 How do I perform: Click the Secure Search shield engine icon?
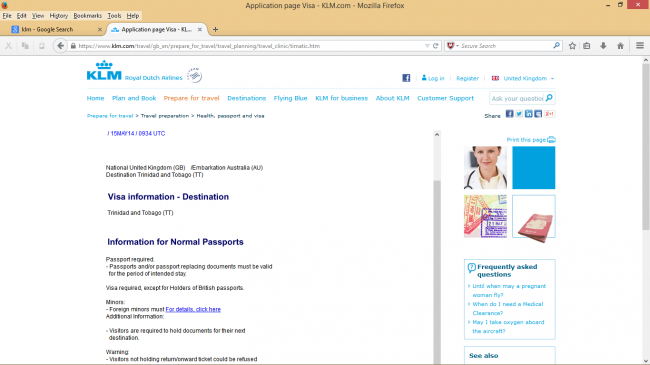point(451,46)
